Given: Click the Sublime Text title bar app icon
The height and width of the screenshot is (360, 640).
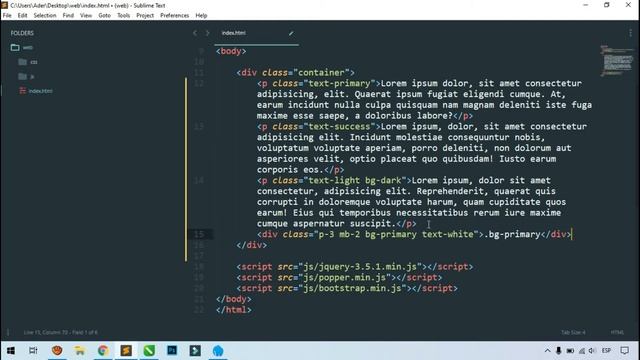Looking at the screenshot, I should [4, 5].
